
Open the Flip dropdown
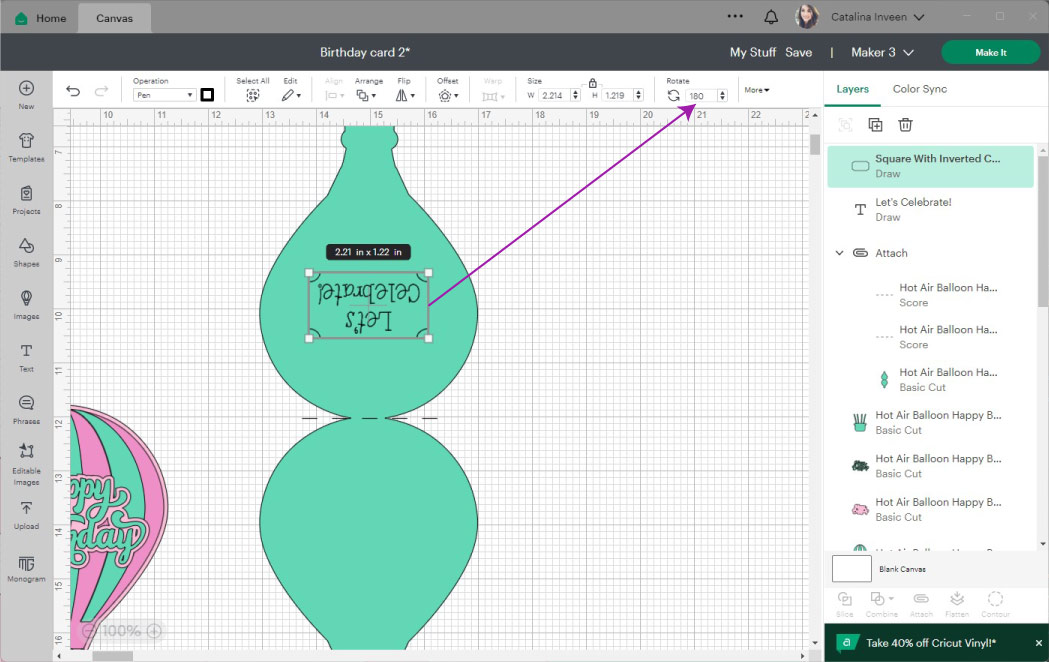pyautogui.click(x=405, y=96)
